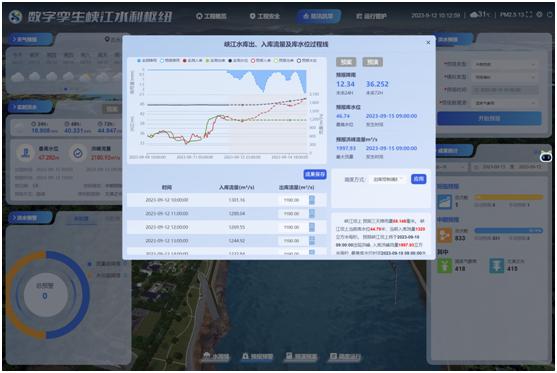Toggle the 监测降雨 legend series
Screen dimensions: 557x373
(147, 61)
